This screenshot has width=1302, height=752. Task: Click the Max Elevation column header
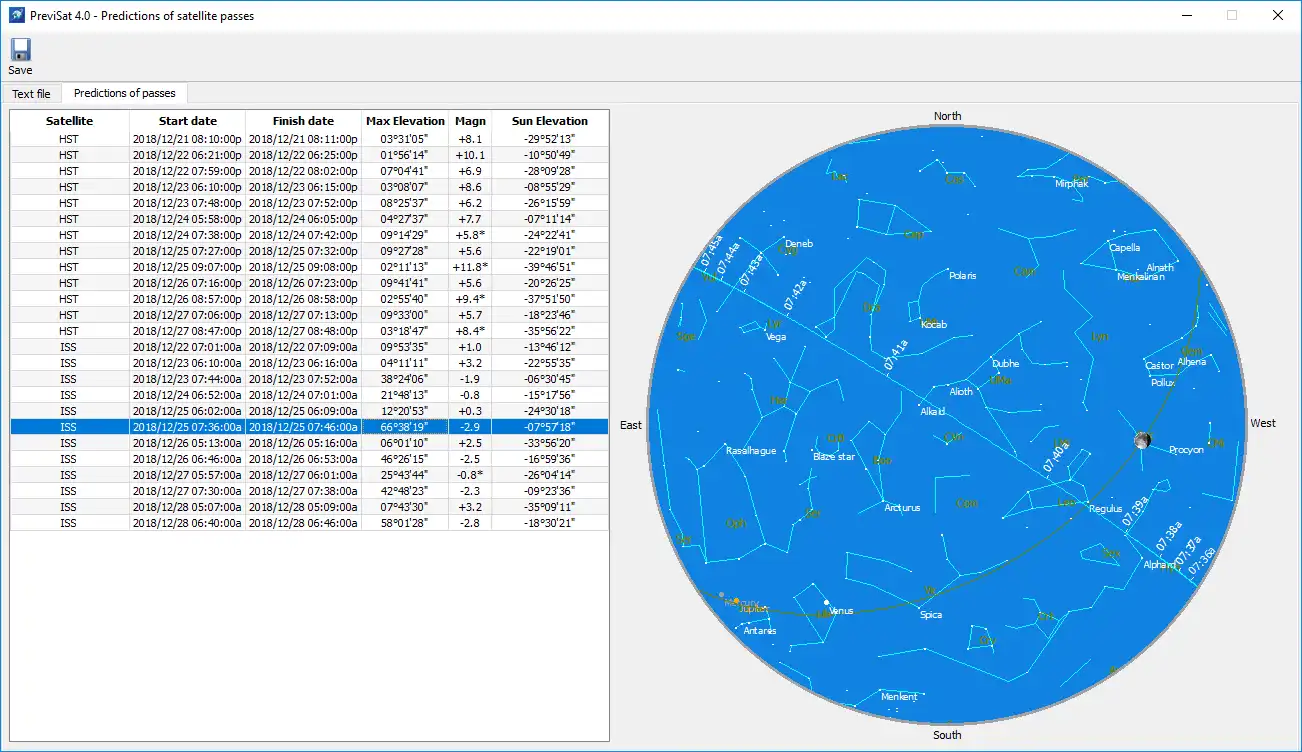405,121
